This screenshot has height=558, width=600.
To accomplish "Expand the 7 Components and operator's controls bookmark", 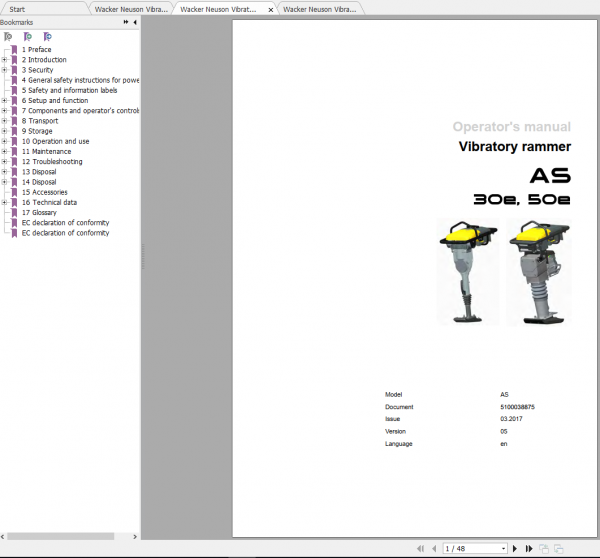I will pos(4,111).
